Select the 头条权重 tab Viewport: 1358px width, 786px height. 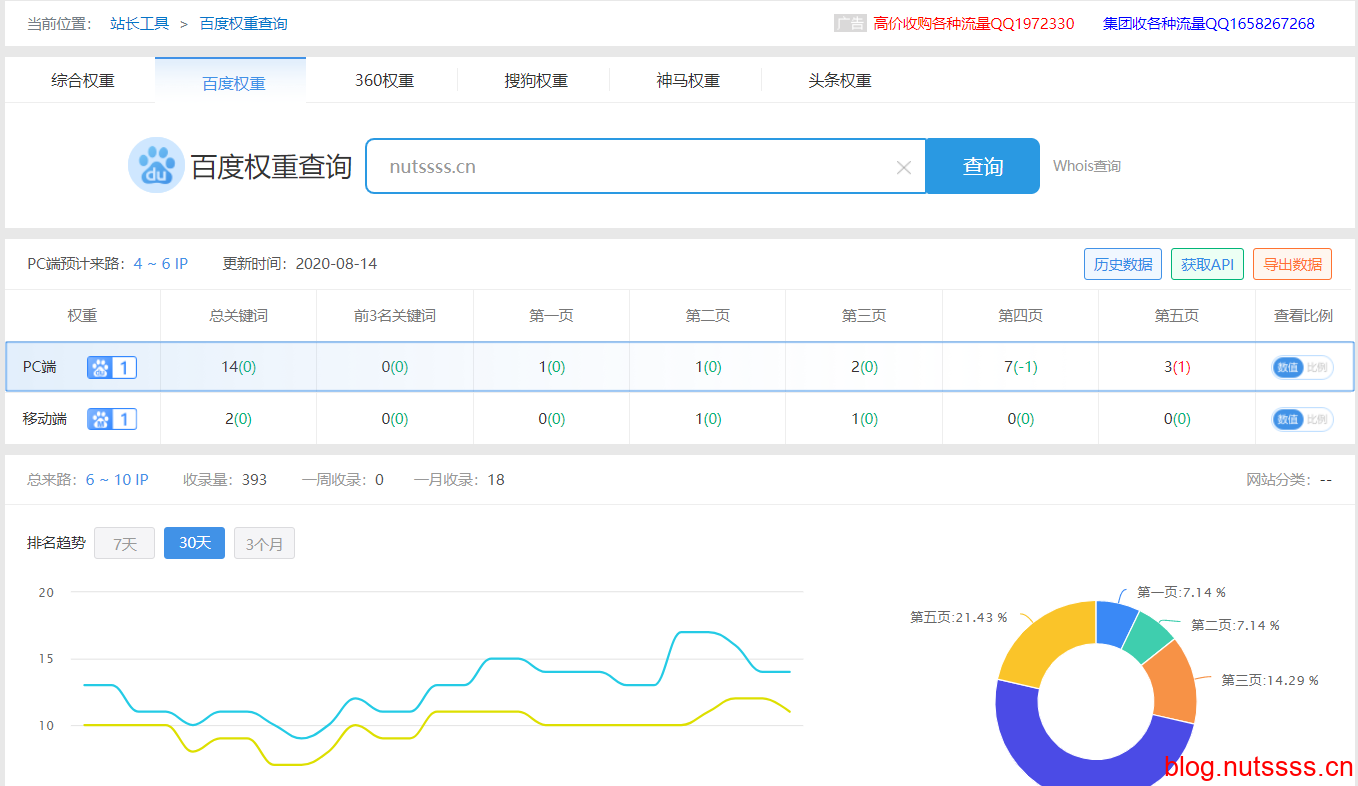[840, 81]
